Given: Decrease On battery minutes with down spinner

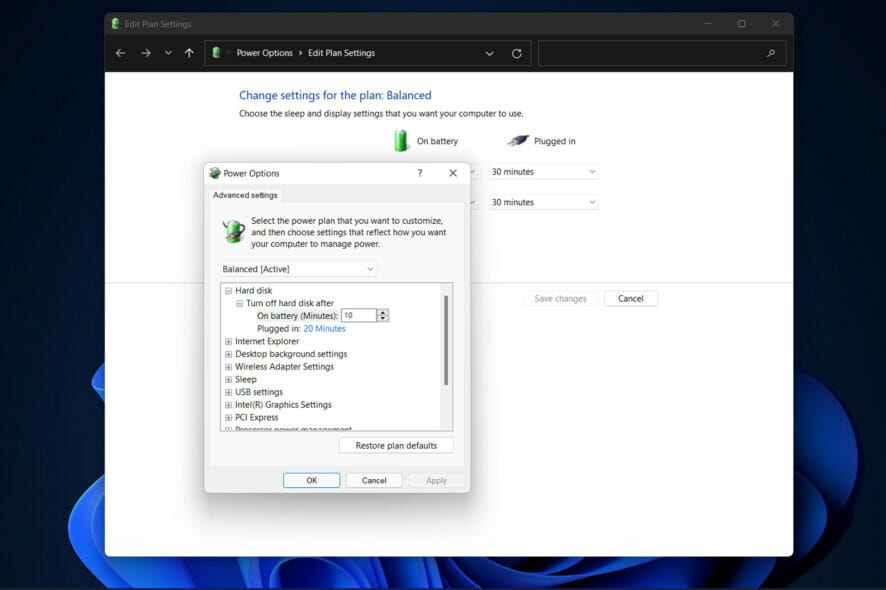Looking at the screenshot, I should (383, 319).
